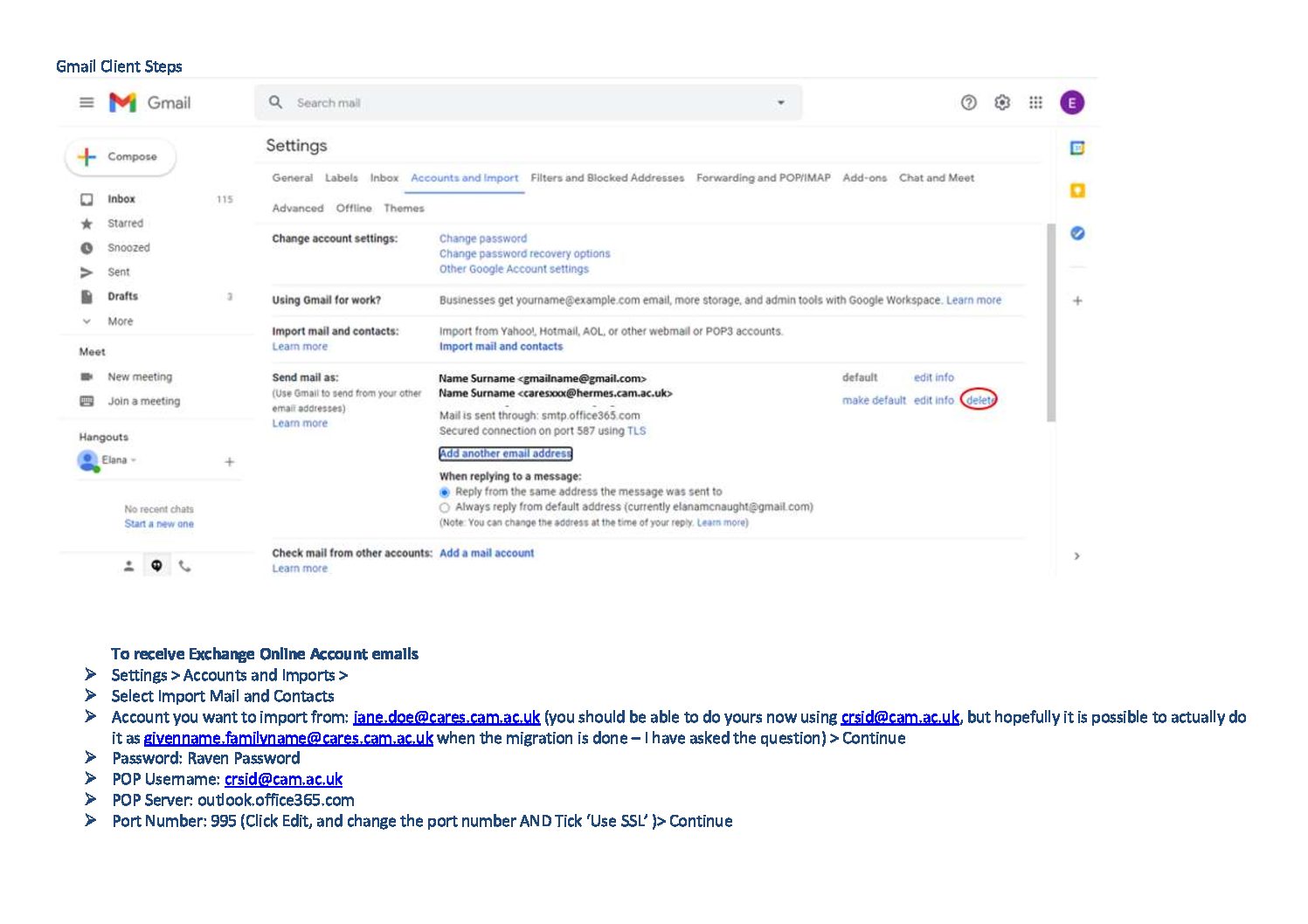Image resolution: width=1308 pixels, height=924 pixels.
Task: Click the Join a meeting keyboard icon
Action: (x=87, y=402)
